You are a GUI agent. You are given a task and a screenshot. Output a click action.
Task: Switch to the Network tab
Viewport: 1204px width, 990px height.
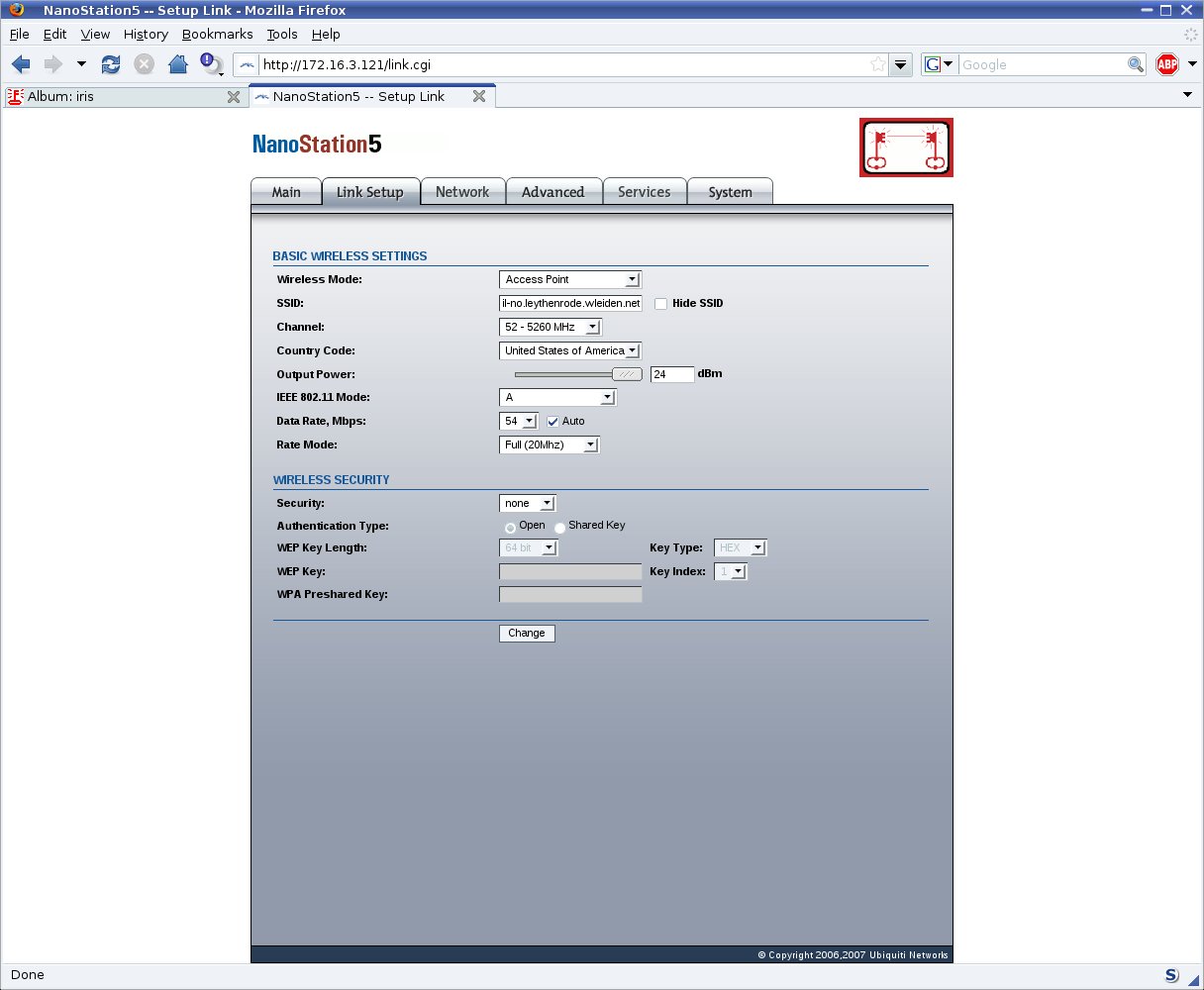[x=462, y=192]
